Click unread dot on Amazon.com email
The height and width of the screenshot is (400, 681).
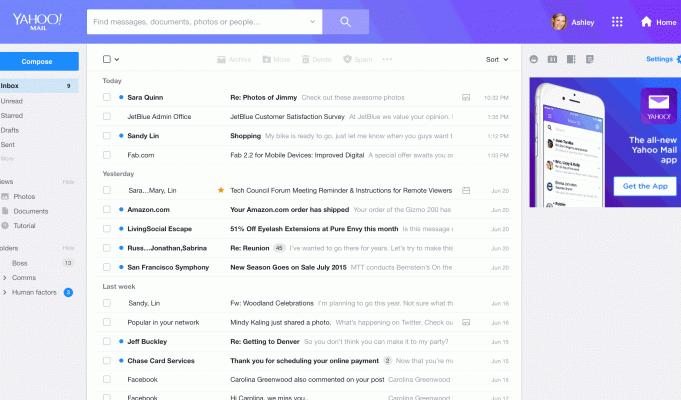point(121,209)
